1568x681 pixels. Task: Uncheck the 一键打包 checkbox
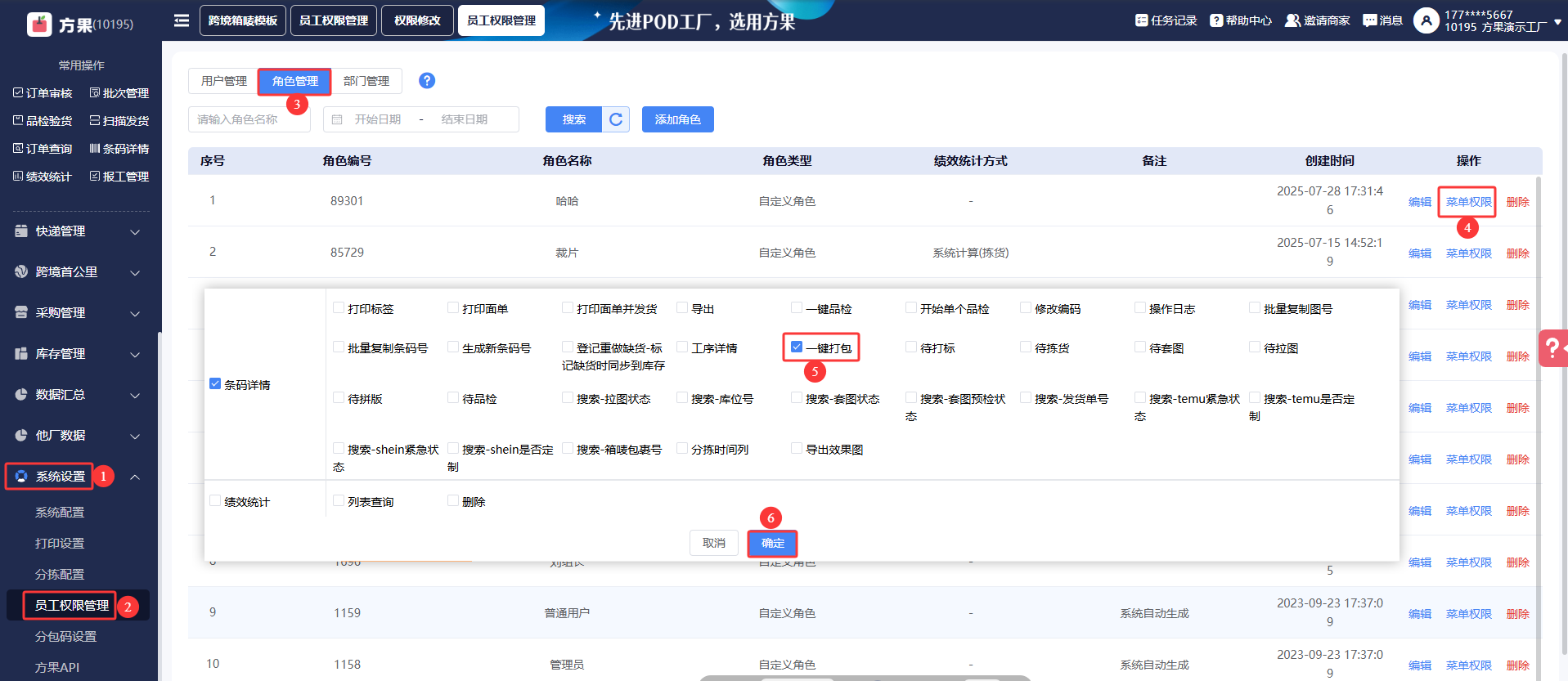pyautogui.click(x=797, y=347)
